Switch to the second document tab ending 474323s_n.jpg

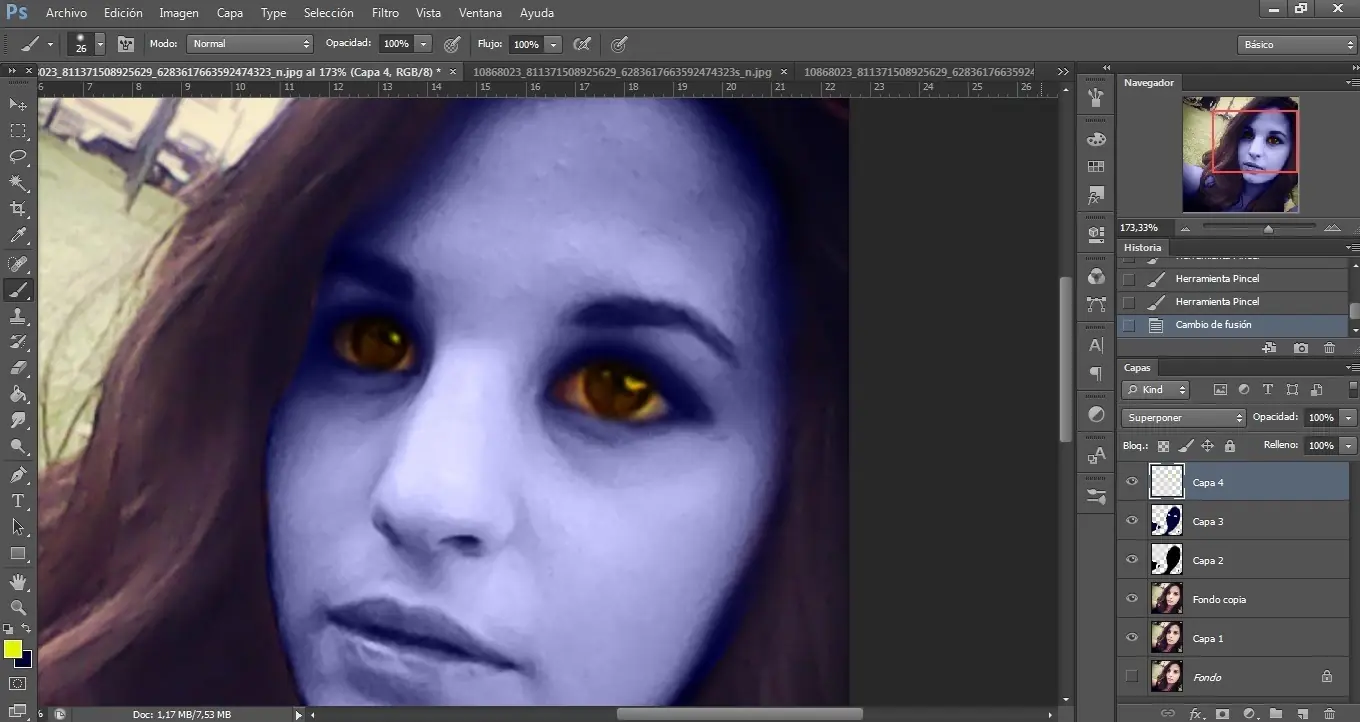tap(621, 72)
